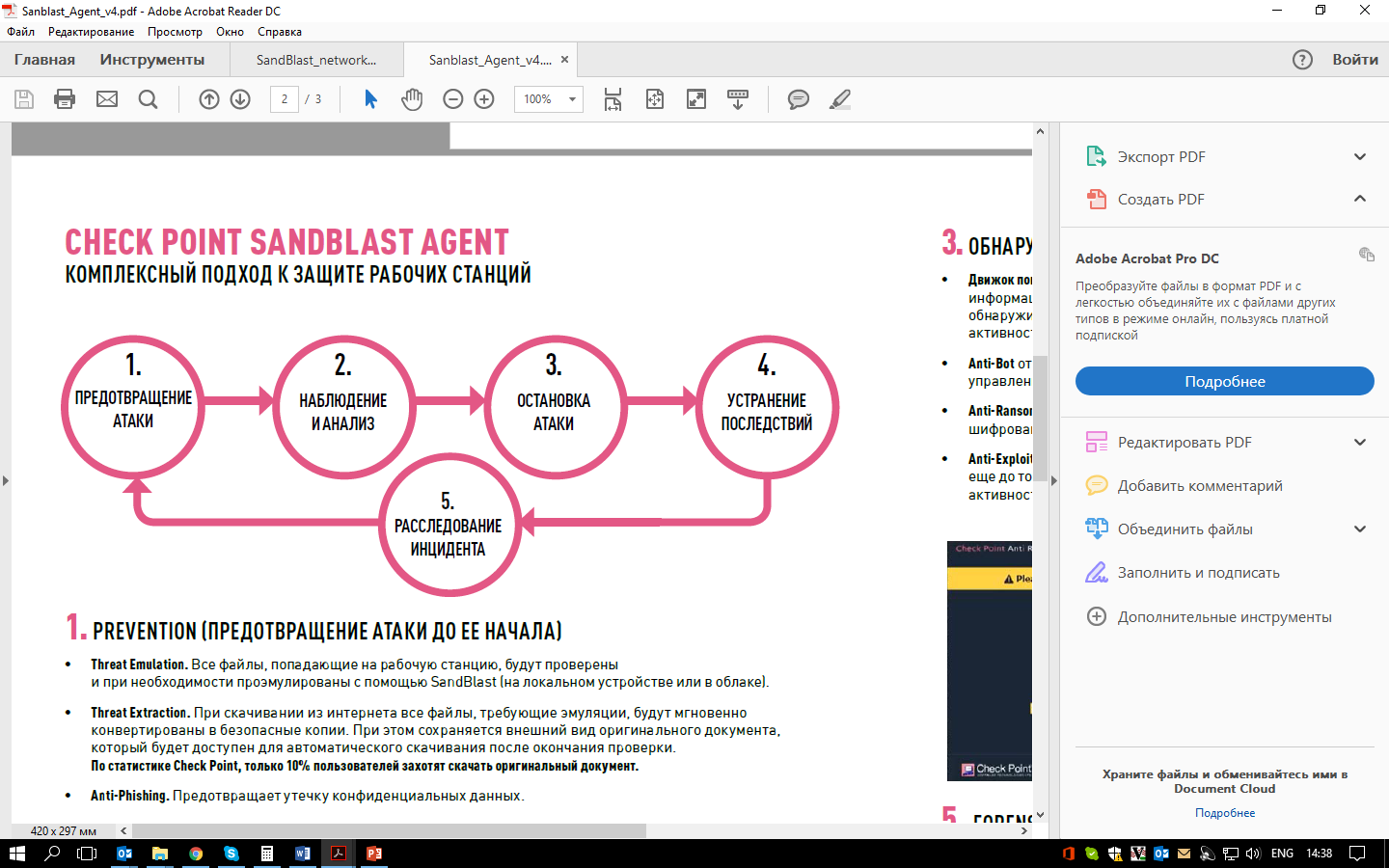Expand the Экспорт PDF section chevron

click(x=1360, y=157)
